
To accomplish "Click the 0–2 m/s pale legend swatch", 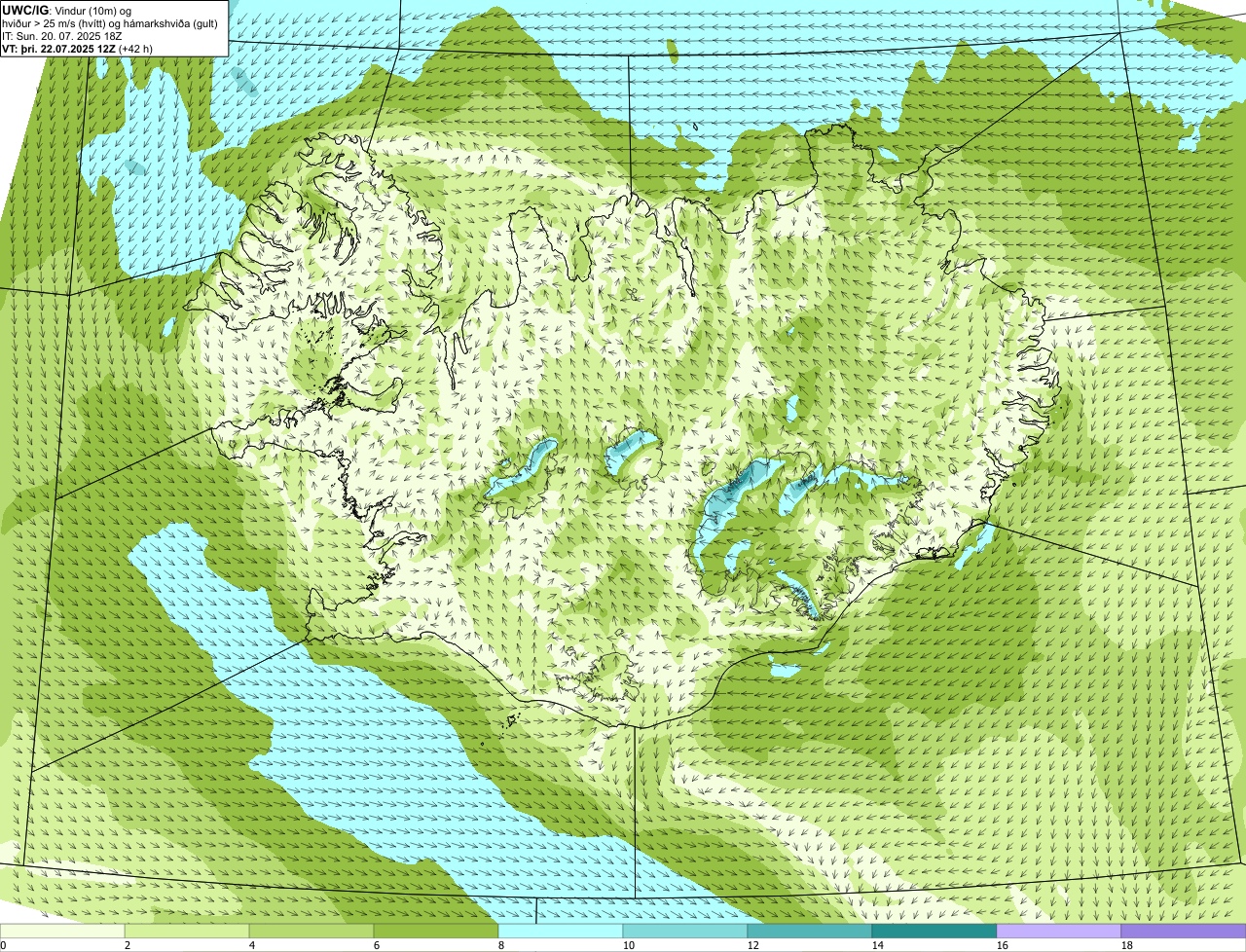I will pos(62,931).
